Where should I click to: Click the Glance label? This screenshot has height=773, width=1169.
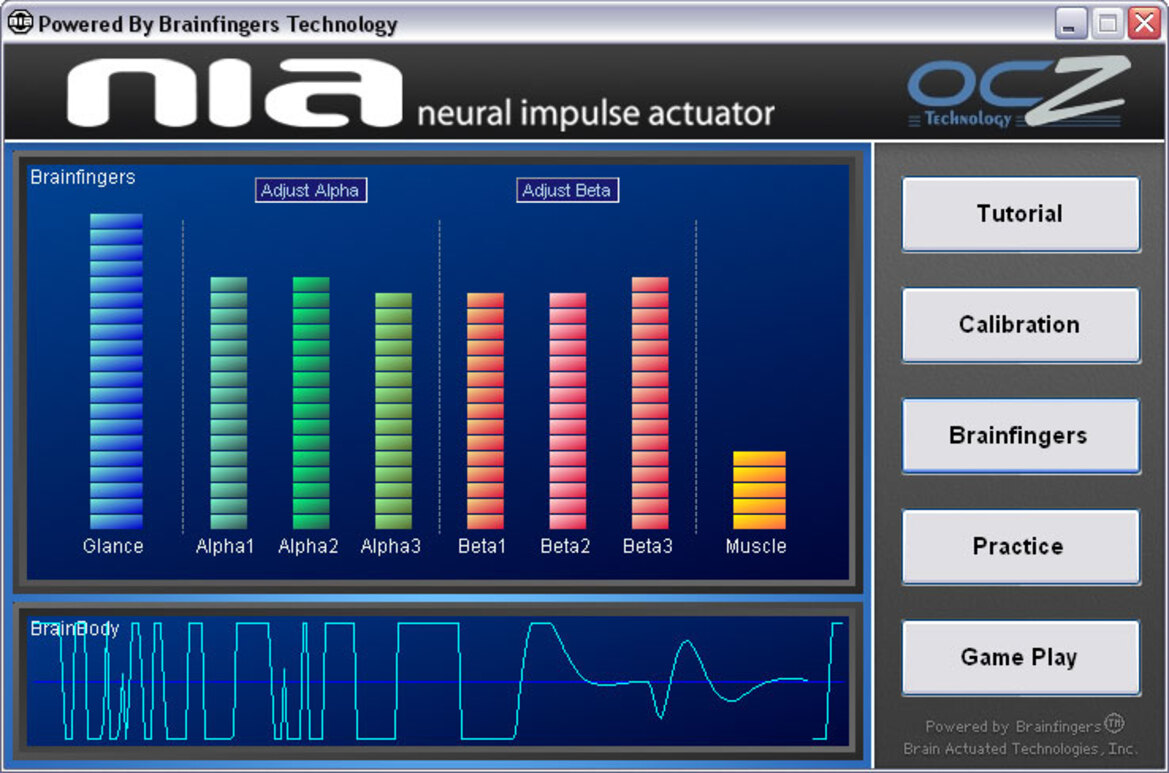(113, 546)
